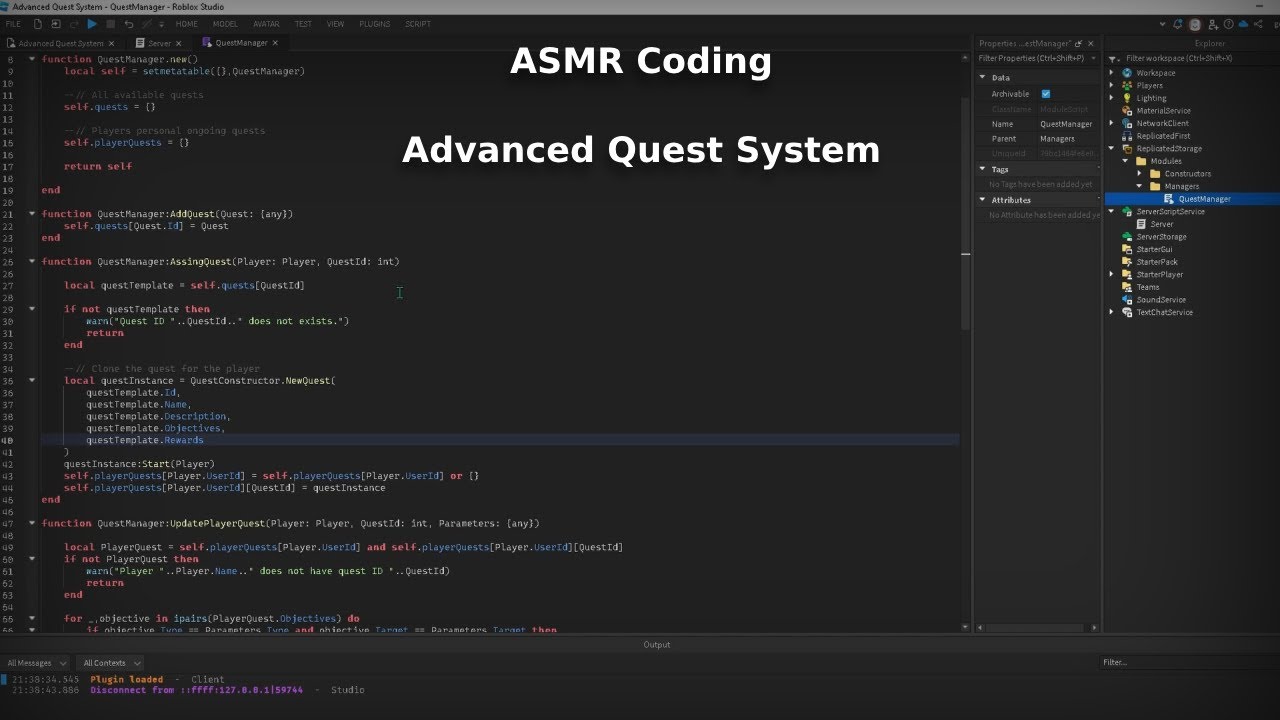
Task: Switch to the AVATAR ribbon tab
Action: 266,24
